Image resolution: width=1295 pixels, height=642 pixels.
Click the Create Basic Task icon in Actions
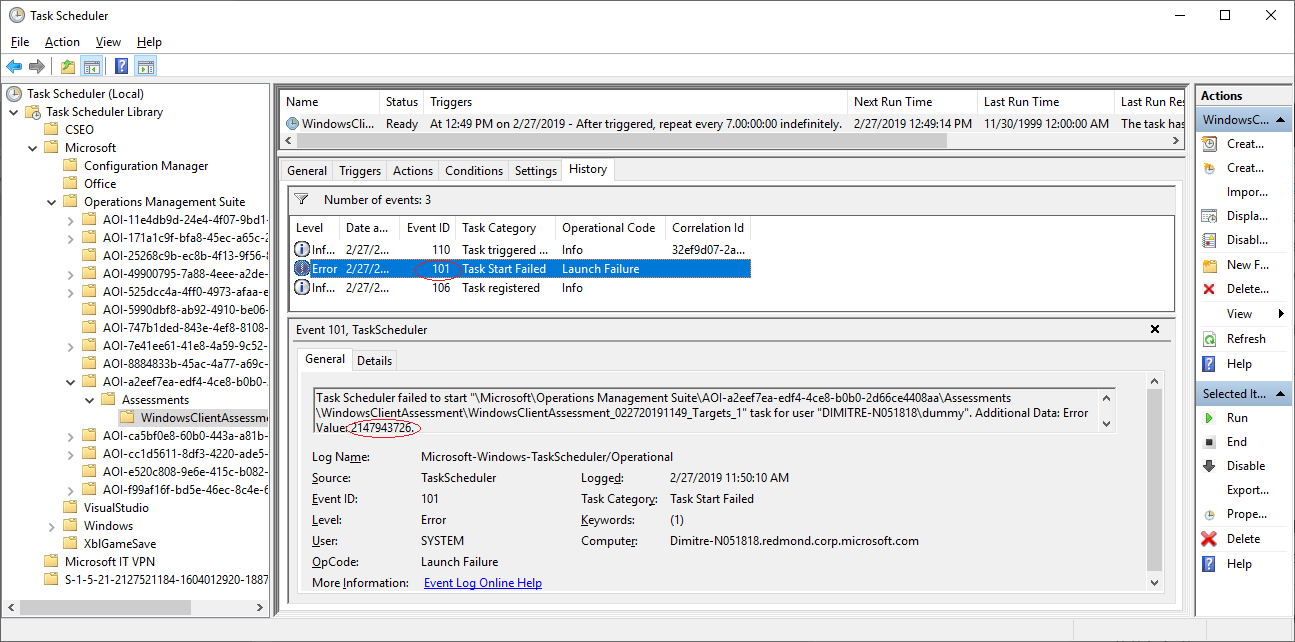(1209, 144)
